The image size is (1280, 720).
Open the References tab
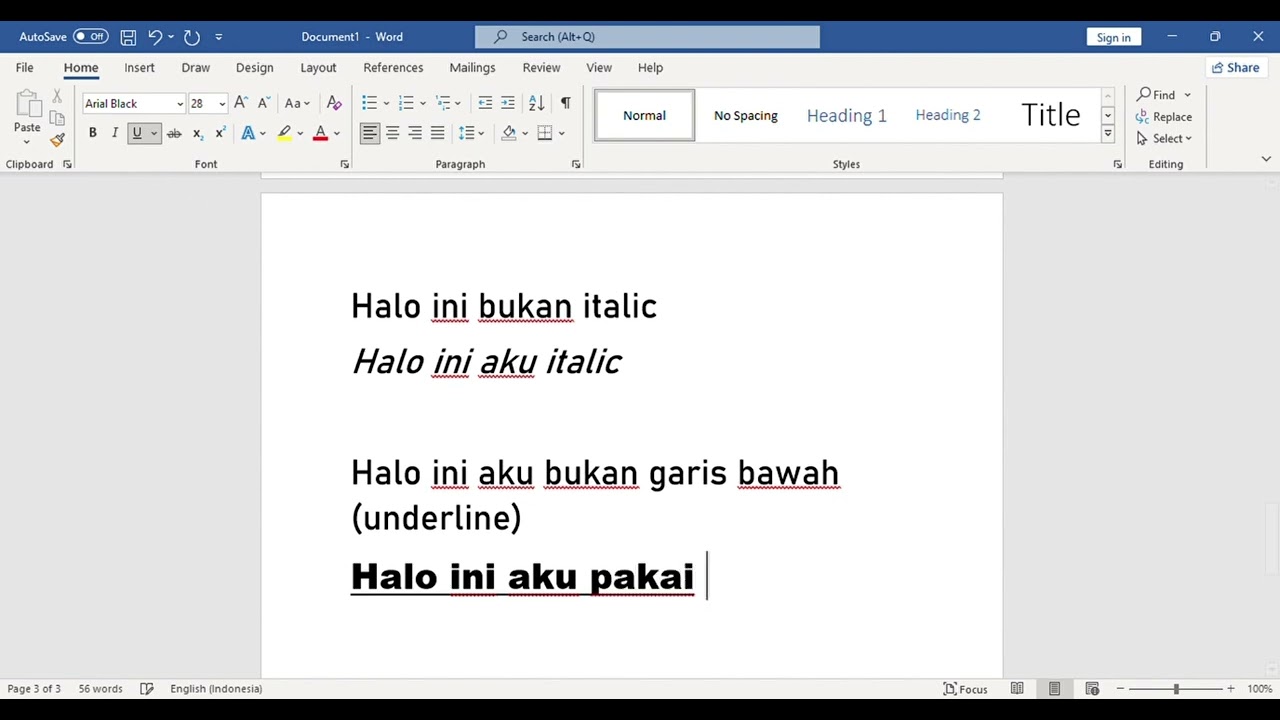(x=393, y=67)
